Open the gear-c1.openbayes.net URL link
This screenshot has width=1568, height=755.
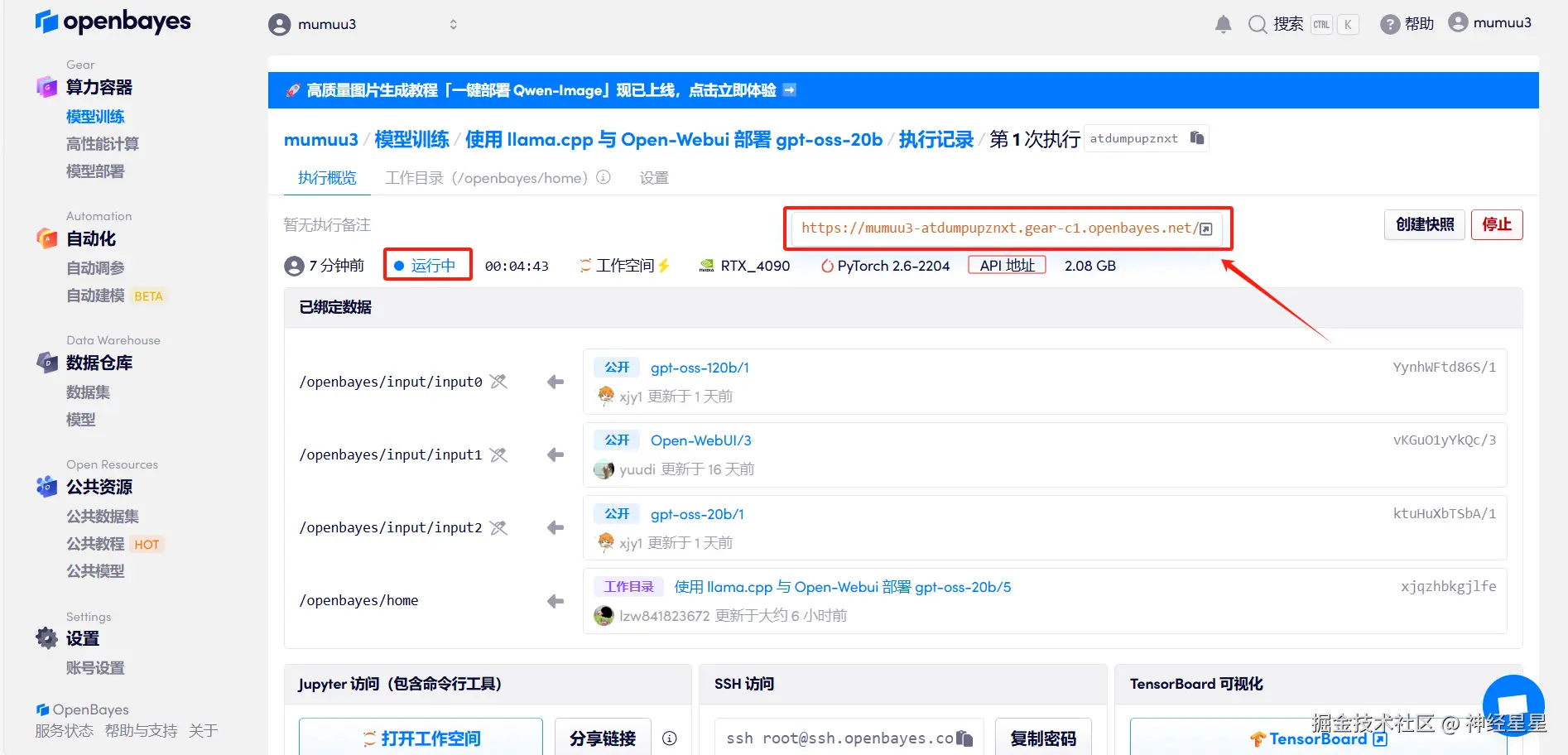(x=999, y=228)
